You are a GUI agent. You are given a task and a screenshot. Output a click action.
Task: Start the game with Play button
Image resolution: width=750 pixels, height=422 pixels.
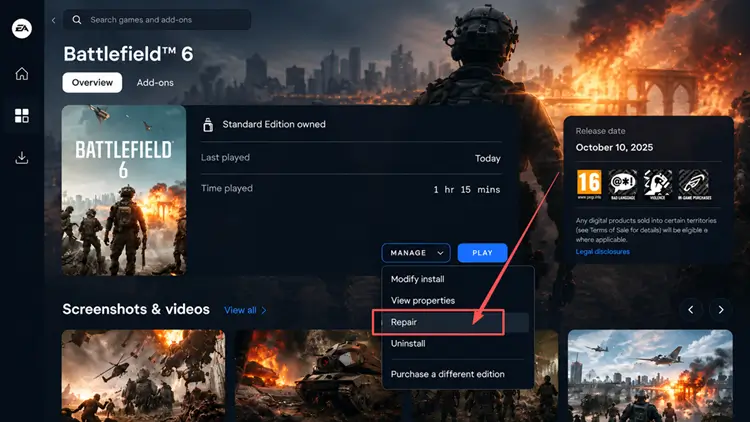pos(482,253)
